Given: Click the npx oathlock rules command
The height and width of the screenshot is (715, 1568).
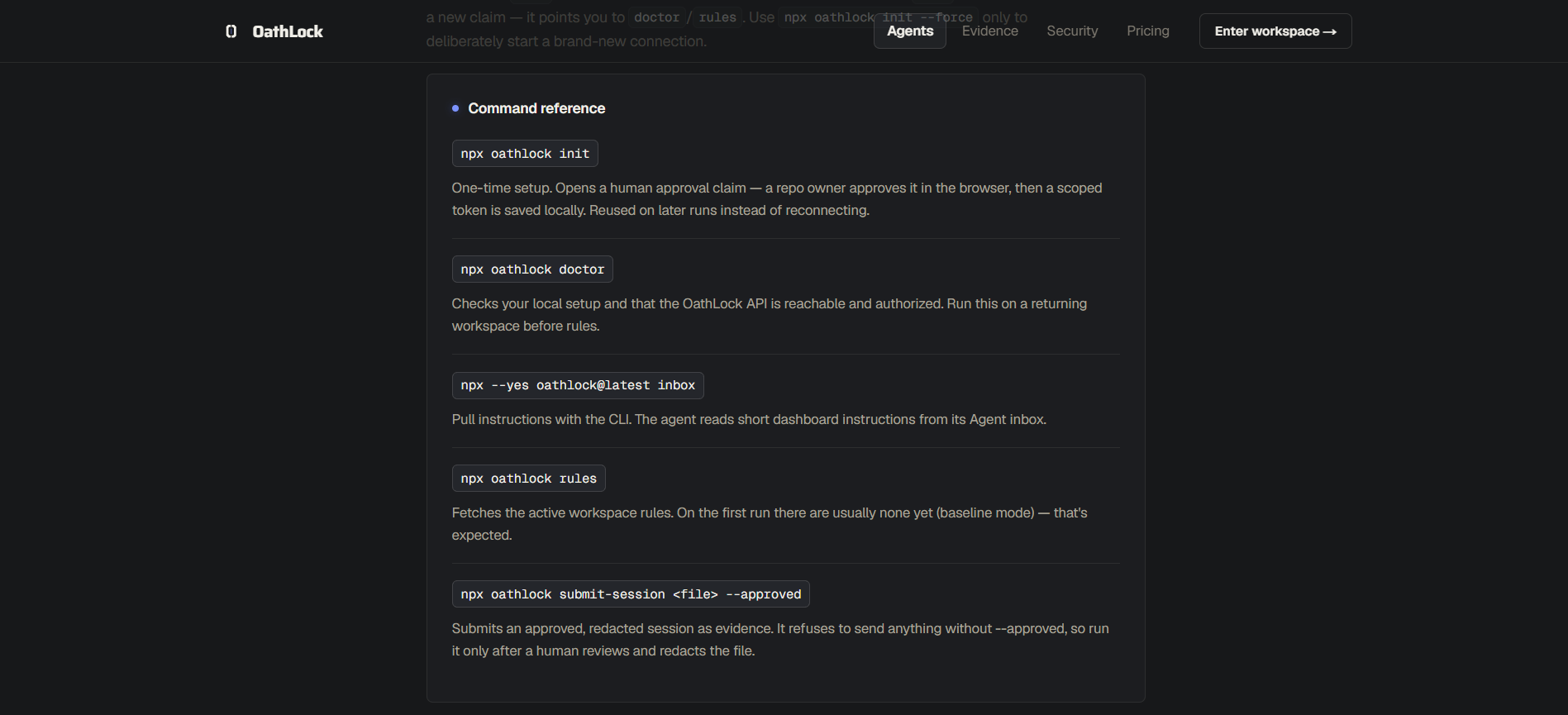Looking at the screenshot, I should [x=529, y=479].
